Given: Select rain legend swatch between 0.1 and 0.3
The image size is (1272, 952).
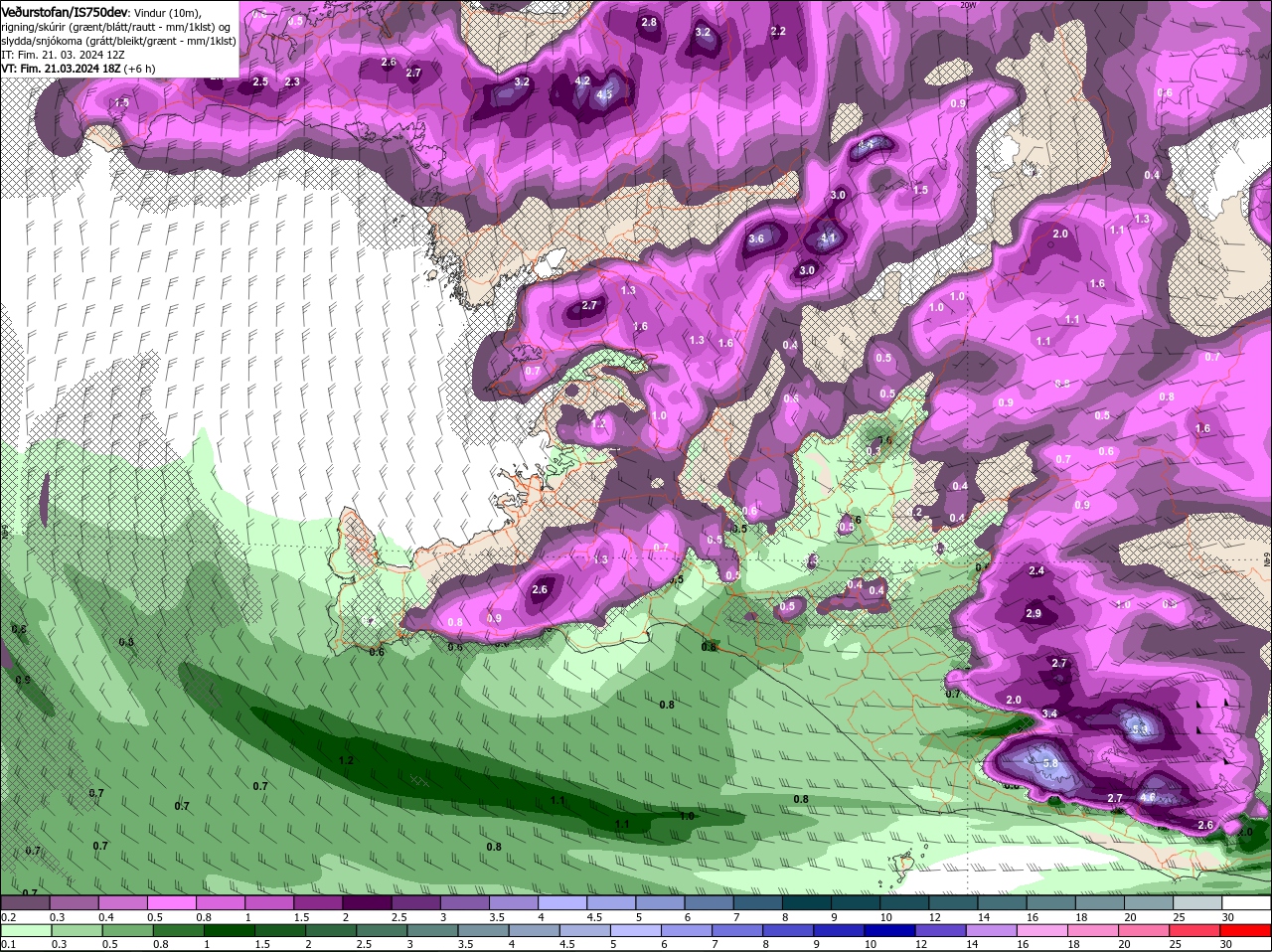Looking at the screenshot, I should tap(25, 930).
